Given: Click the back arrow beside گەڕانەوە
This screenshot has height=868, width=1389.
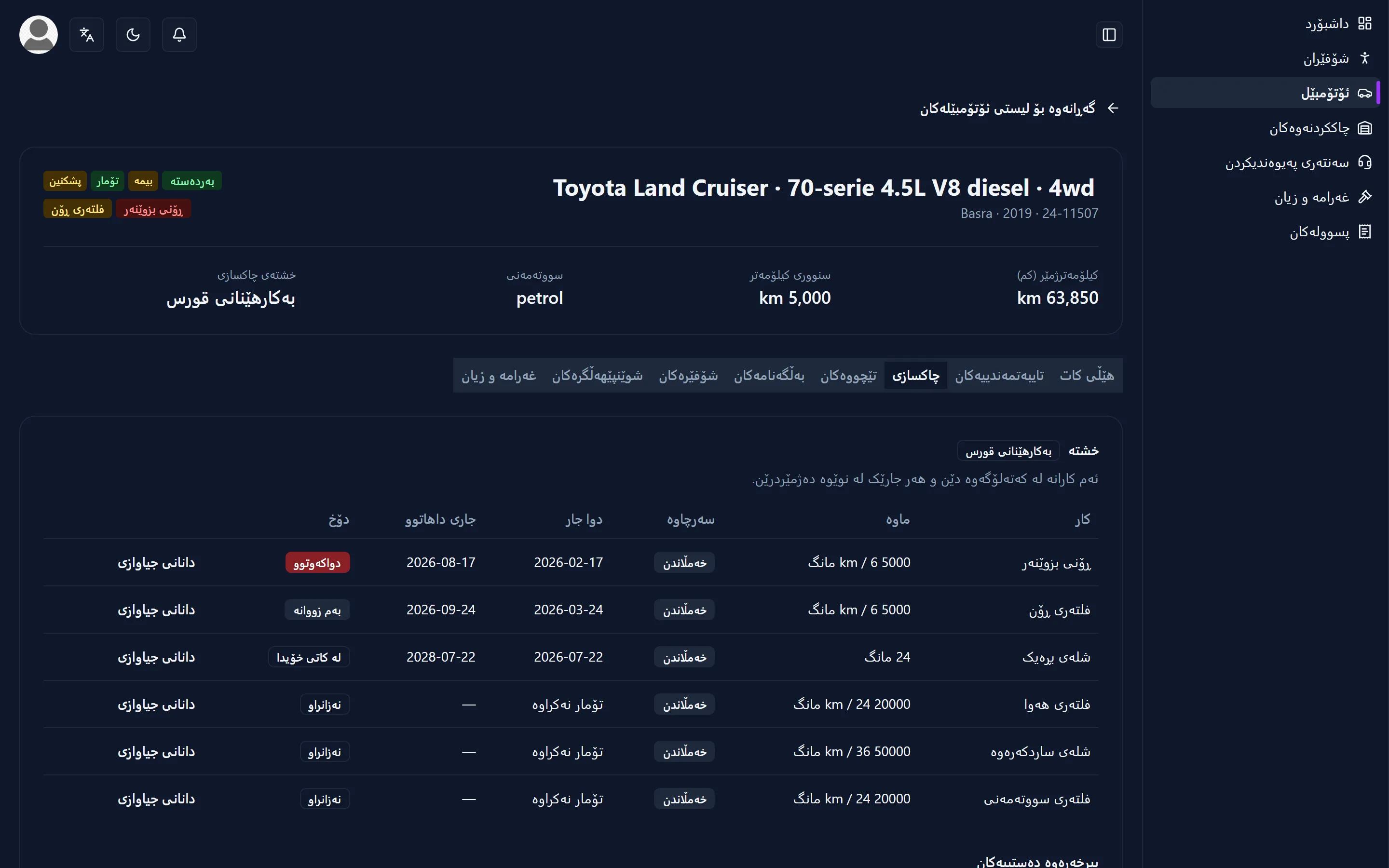Looking at the screenshot, I should coord(1113,108).
